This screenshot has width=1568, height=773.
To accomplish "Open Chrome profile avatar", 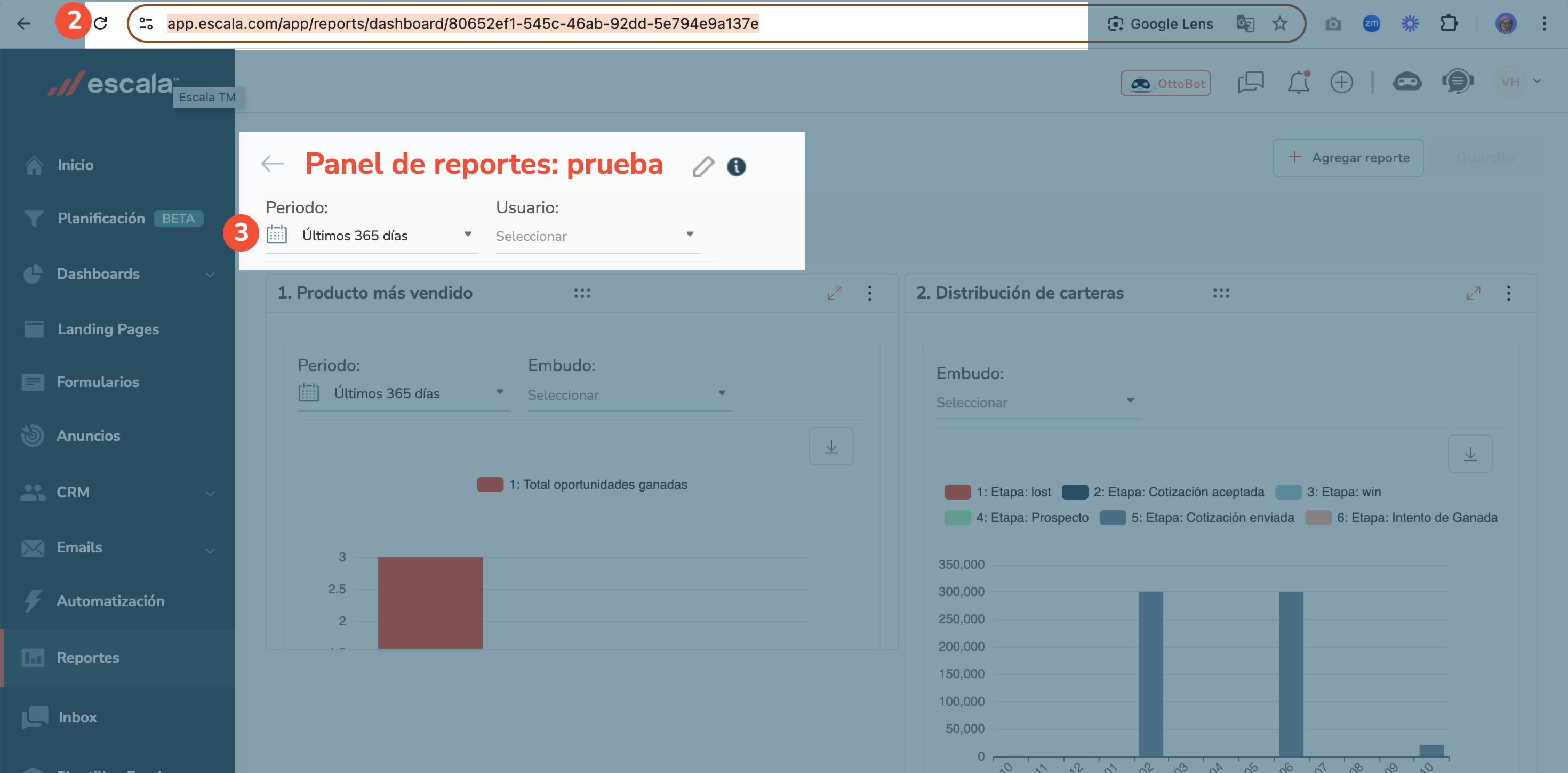I will click(1506, 24).
